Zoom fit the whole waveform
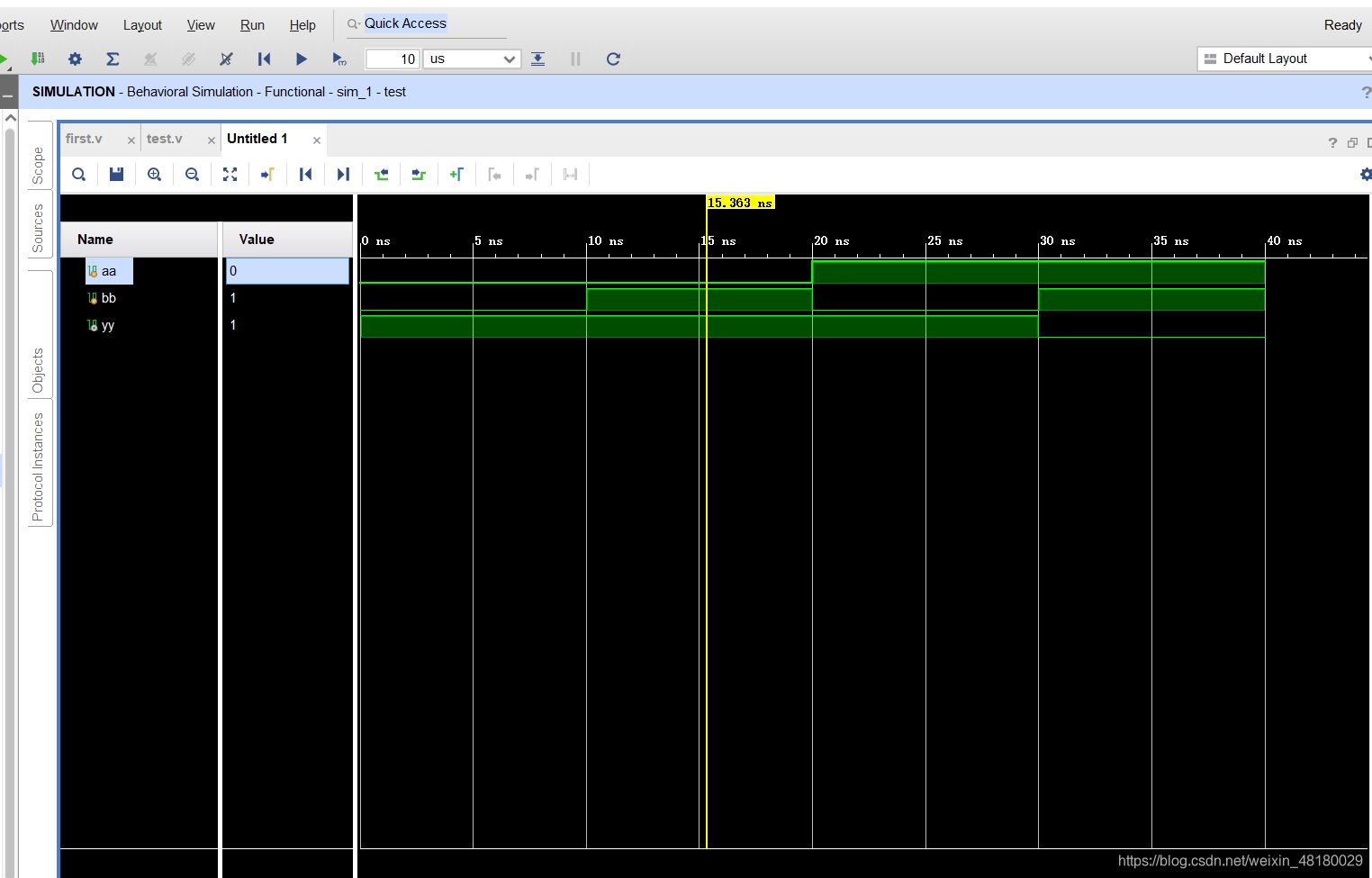The height and width of the screenshot is (878, 1372). 230,175
